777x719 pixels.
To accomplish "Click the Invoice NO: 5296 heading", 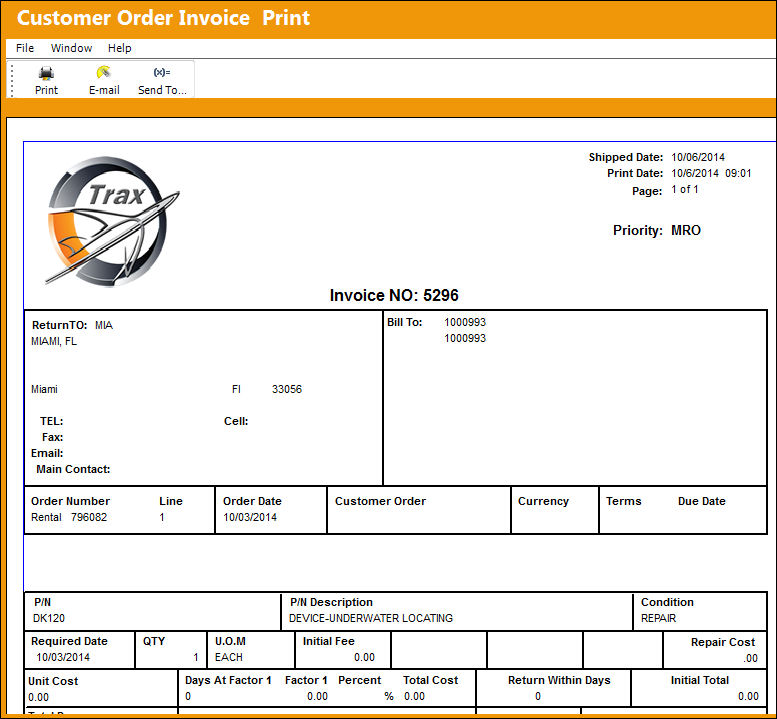I will (394, 295).
